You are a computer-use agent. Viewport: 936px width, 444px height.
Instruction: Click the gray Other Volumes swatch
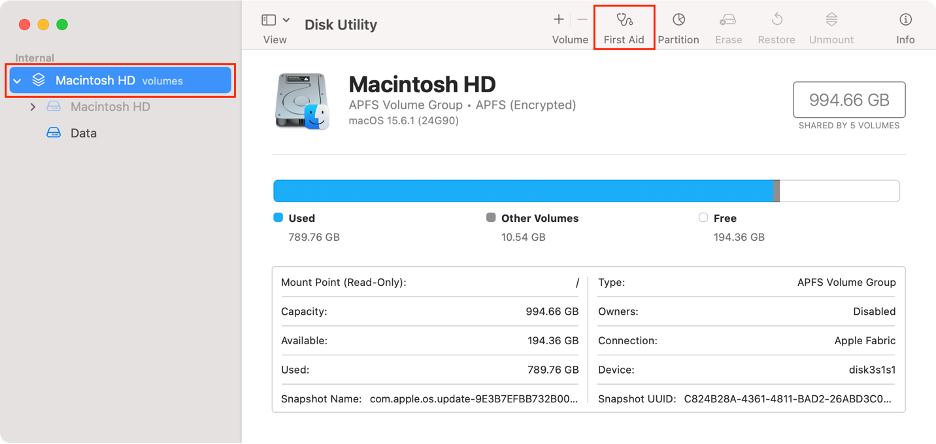coord(491,218)
